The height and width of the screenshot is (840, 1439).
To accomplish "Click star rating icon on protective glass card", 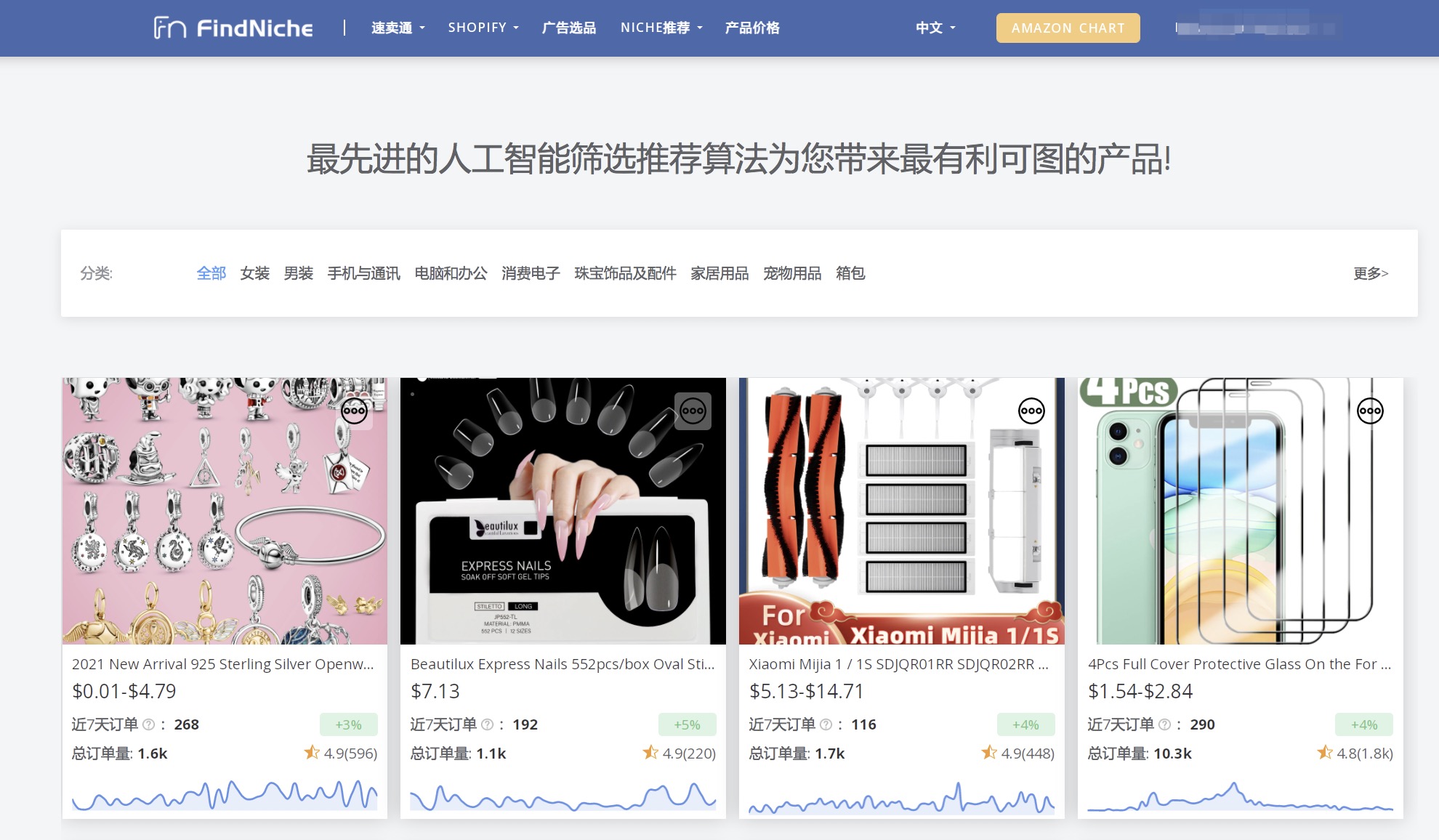I will [x=1324, y=753].
